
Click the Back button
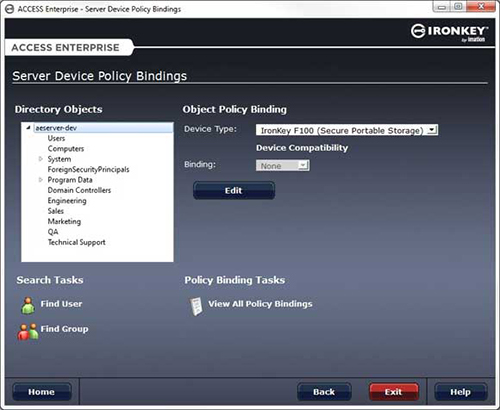coord(324,392)
